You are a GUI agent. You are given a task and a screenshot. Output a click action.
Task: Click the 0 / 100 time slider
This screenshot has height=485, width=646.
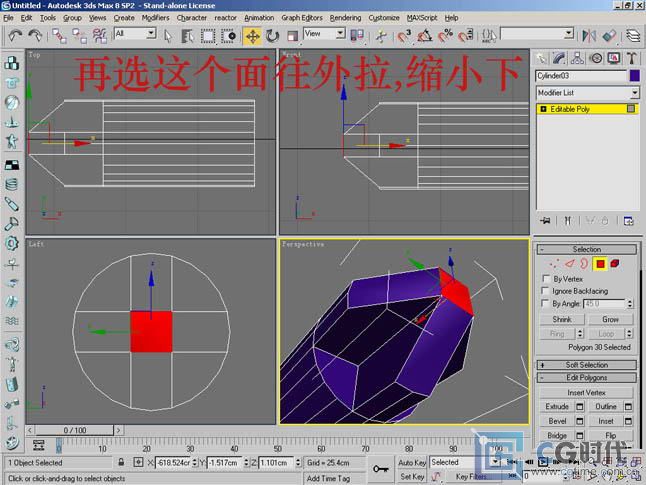coord(75,430)
